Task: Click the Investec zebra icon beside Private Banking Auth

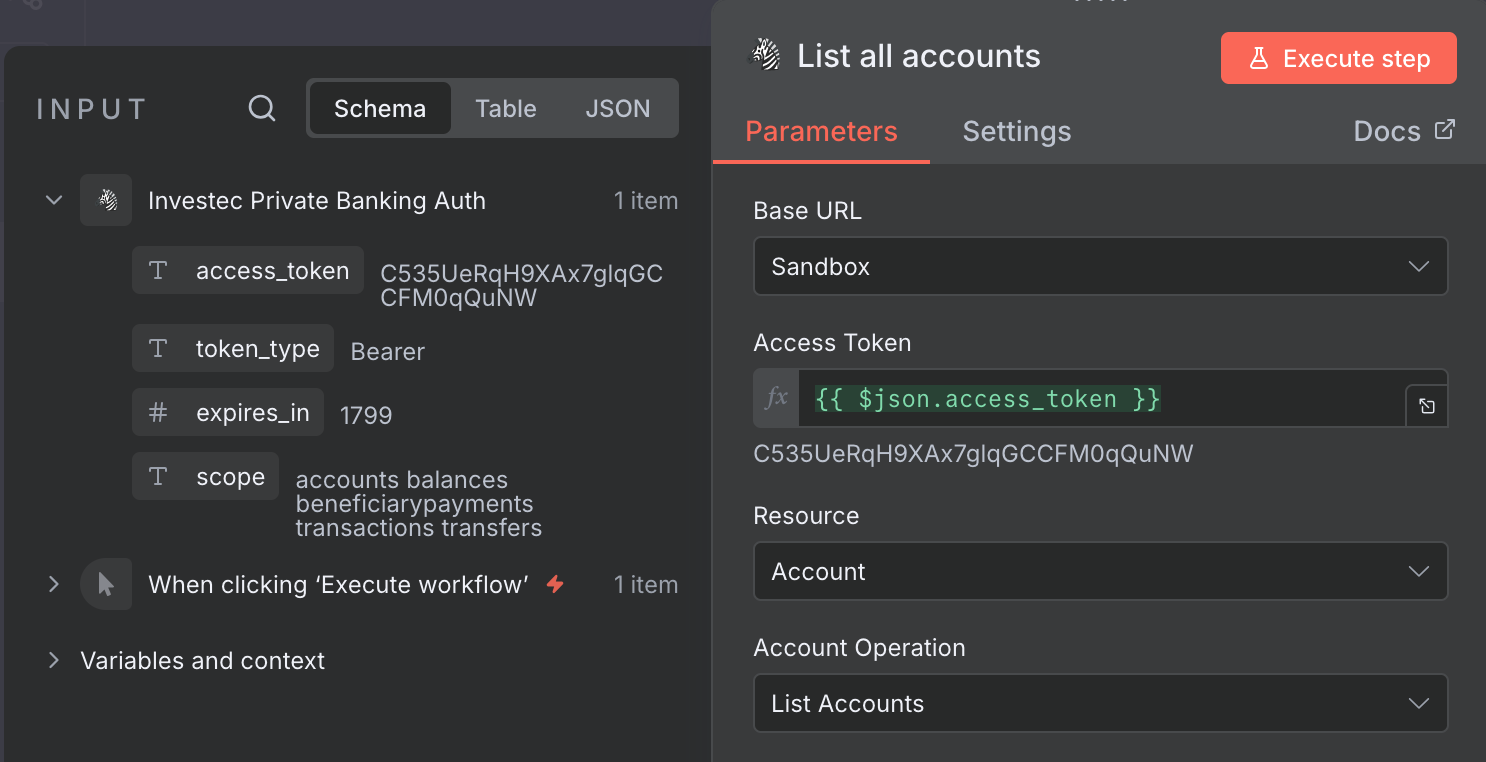Action: (106, 200)
